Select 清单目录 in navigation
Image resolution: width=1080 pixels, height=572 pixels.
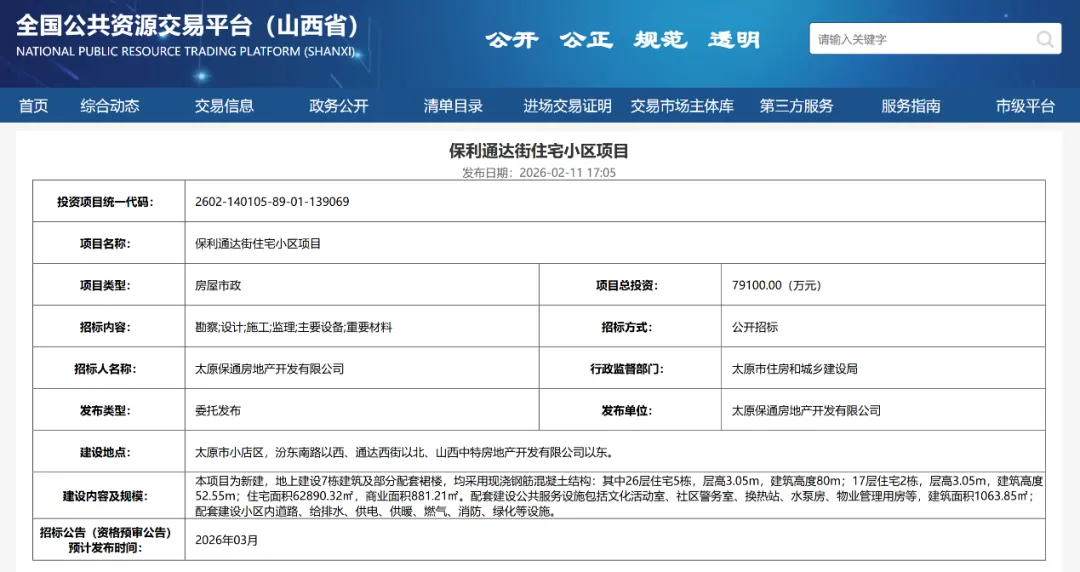pyautogui.click(x=453, y=105)
